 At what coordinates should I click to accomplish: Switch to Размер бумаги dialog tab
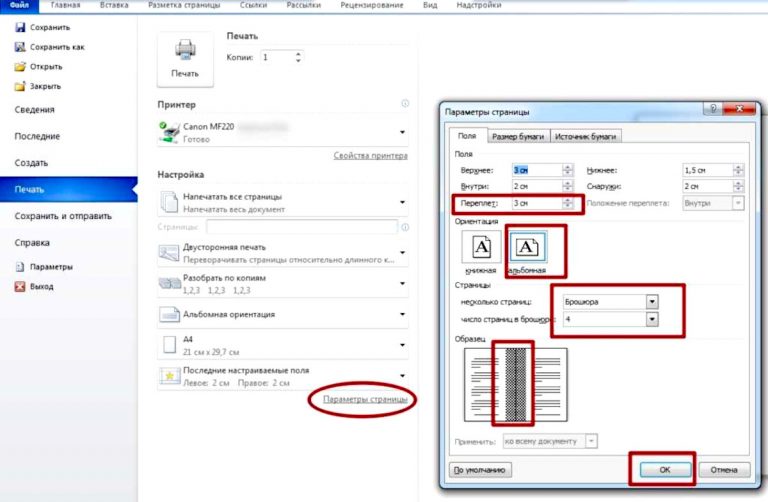click(x=518, y=137)
